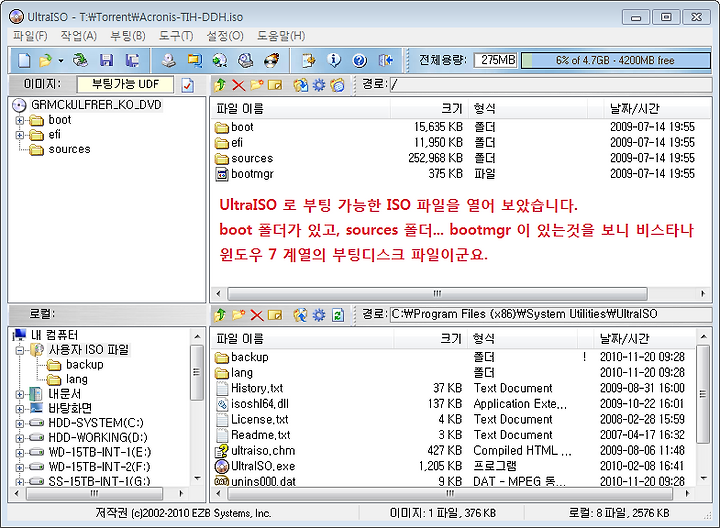Click the 275MB total size field
Screen dimensions: 720x528
click(x=496, y=60)
